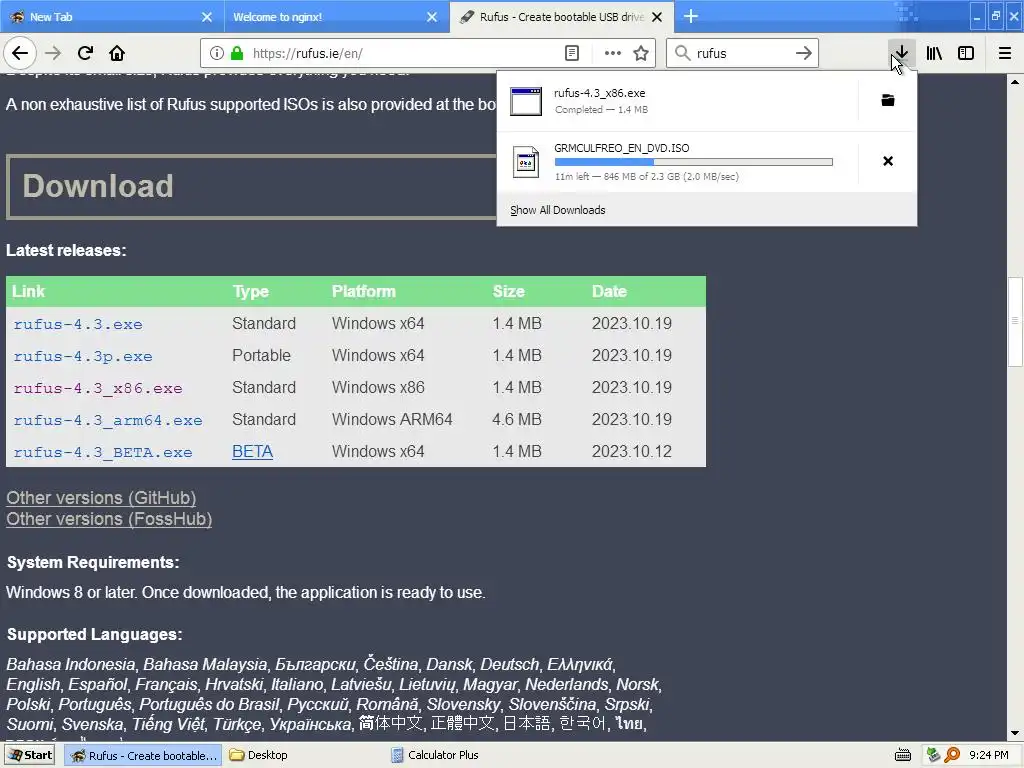Click the Platform column header
The height and width of the screenshot is (768, 1024).
point(364,291)
